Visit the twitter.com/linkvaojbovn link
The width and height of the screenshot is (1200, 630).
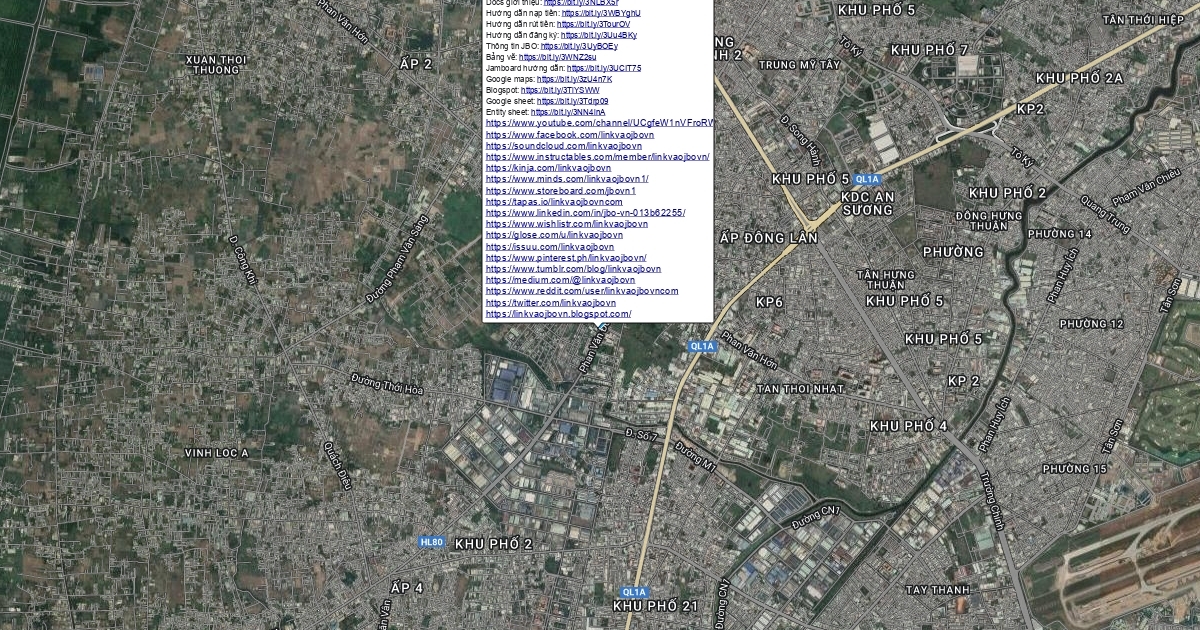point(551,302)
